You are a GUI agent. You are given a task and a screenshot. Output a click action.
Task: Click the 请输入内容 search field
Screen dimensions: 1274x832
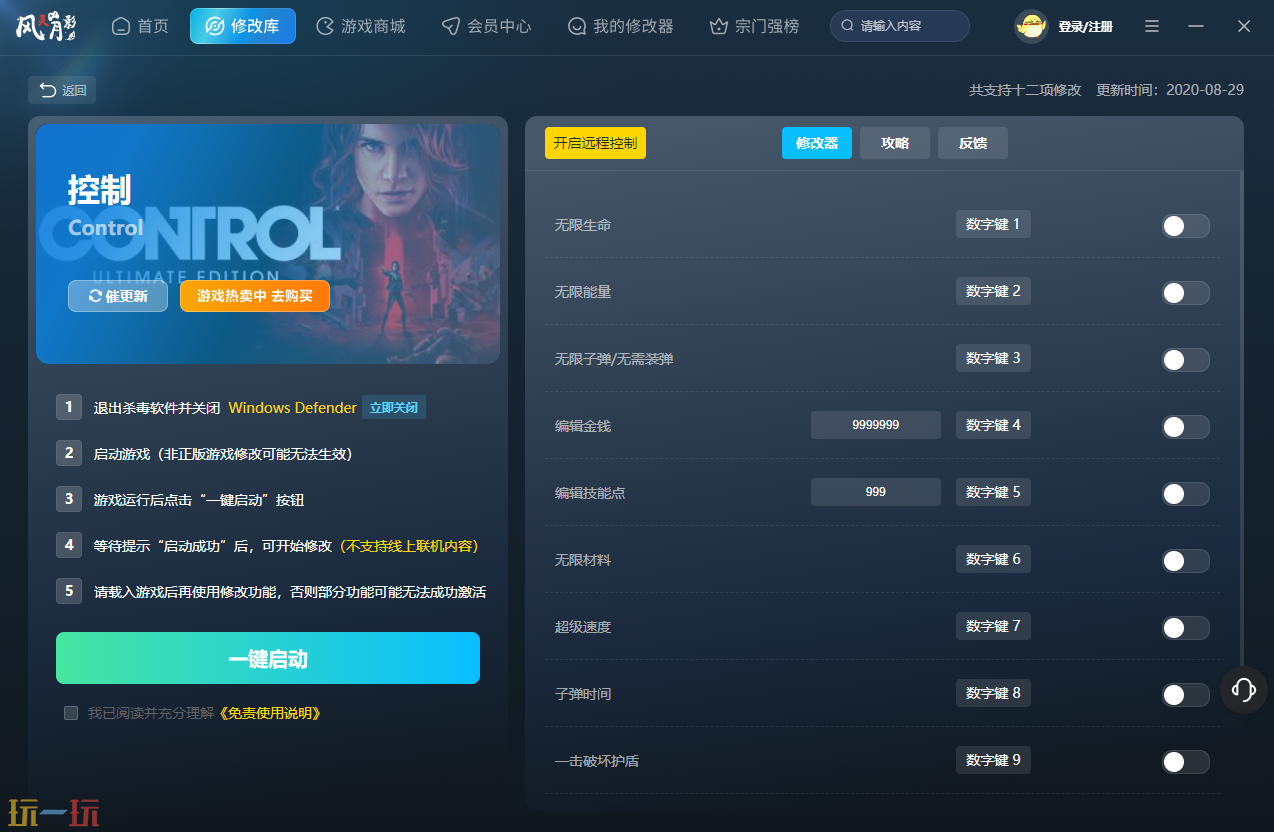click(900, 26)
